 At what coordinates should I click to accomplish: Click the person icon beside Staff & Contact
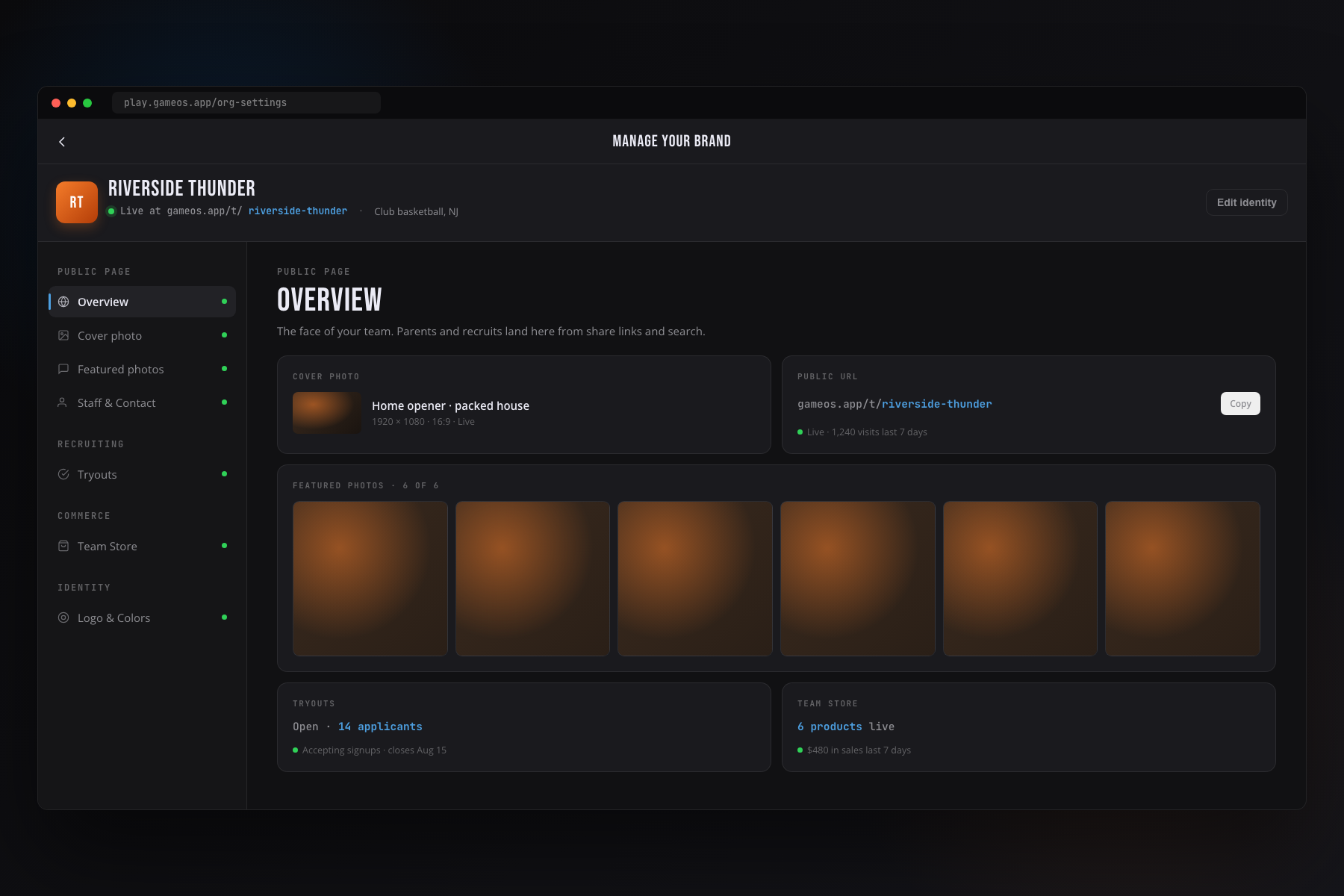point(63,402)
